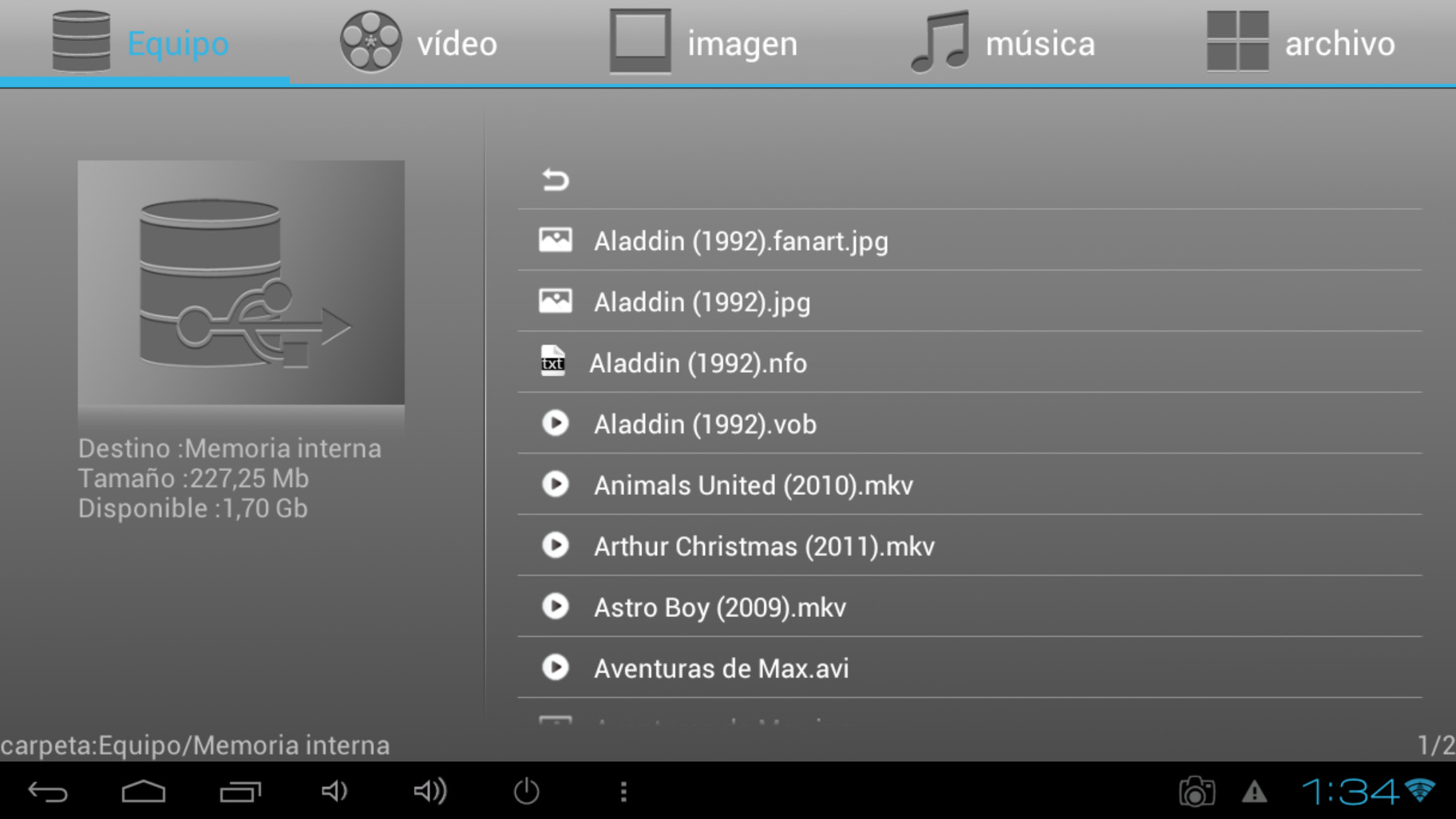The height and width of the screenshot is (819, 1456).
Task: Open the recent apps switcher
Action: 240,792
